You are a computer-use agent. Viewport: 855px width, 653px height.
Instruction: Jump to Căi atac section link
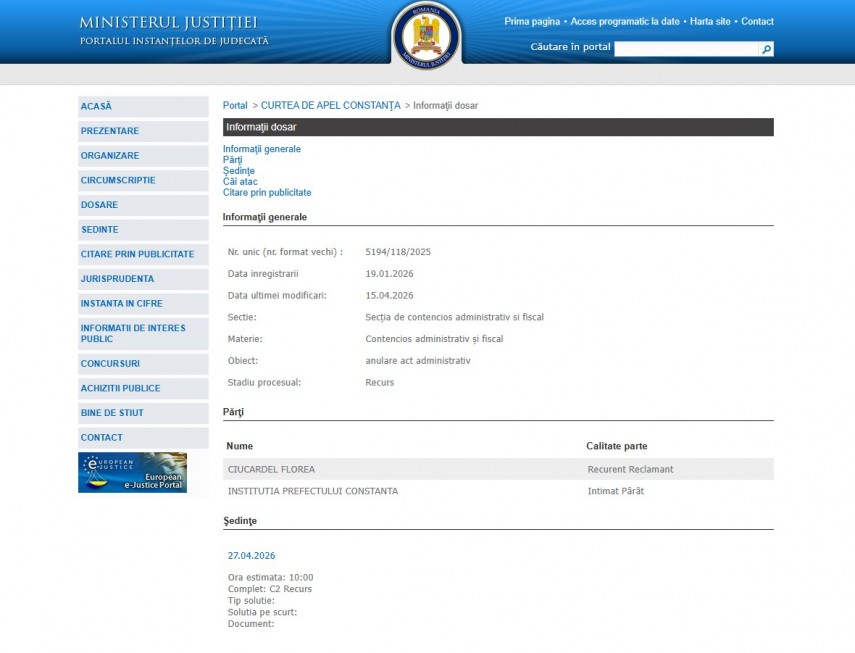coord(240,182)
